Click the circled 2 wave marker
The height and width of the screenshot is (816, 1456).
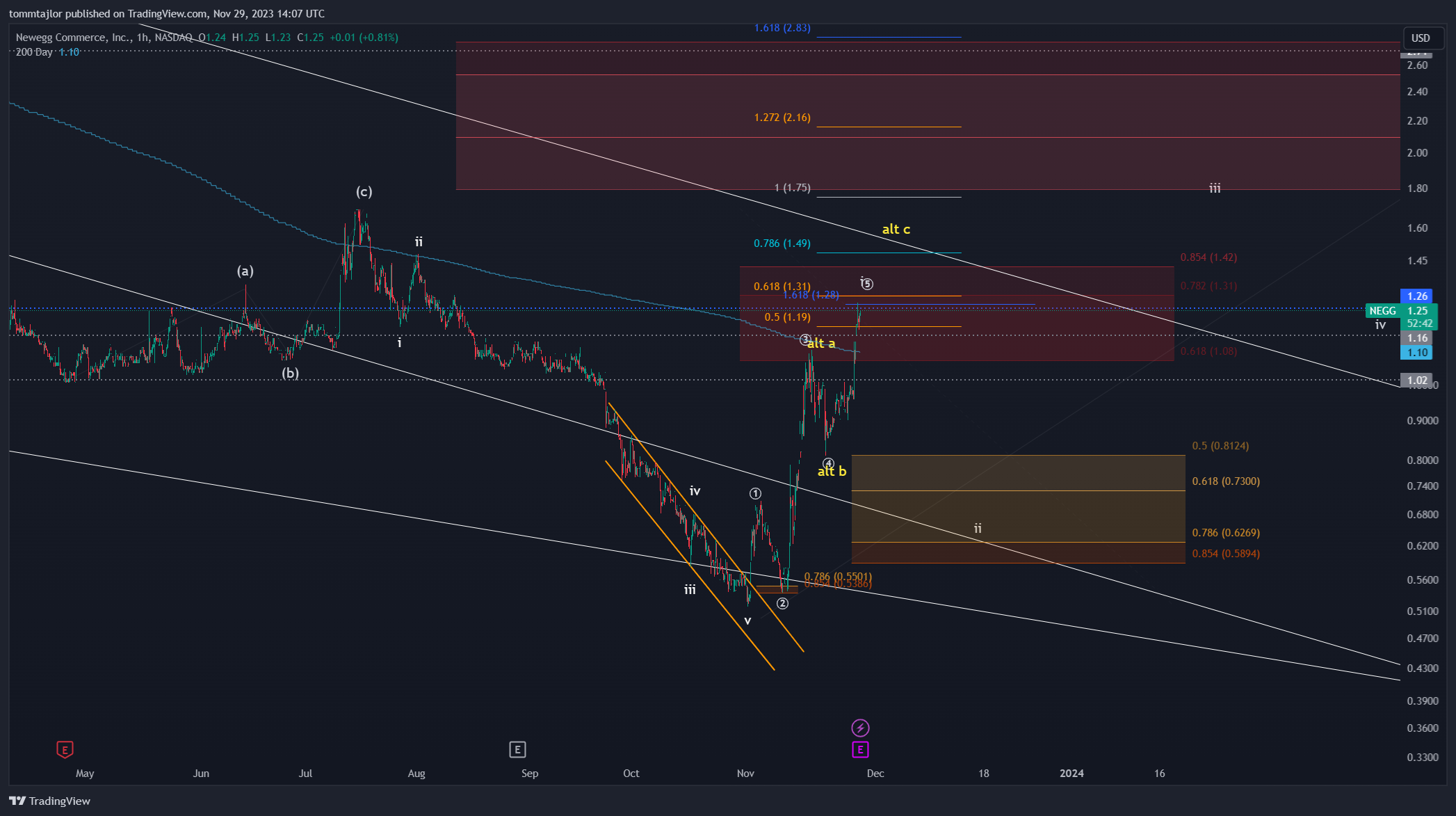pos(782,603)
